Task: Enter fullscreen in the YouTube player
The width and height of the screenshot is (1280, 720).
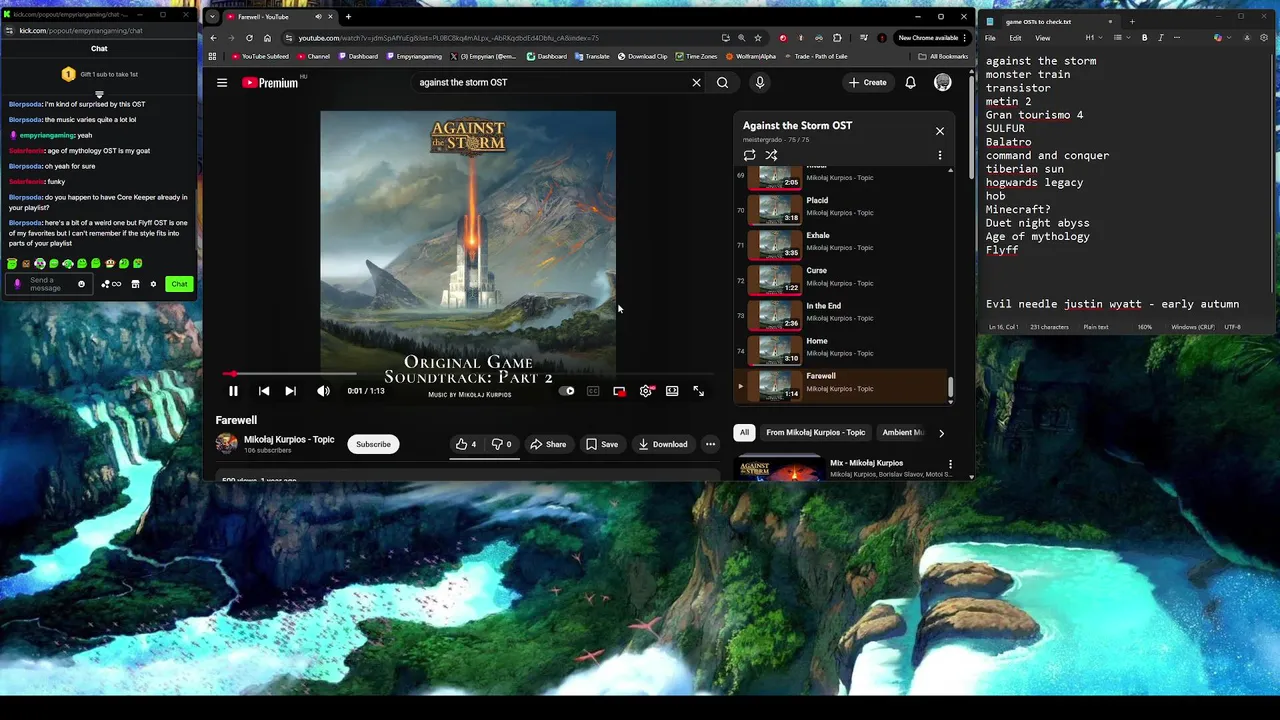Action: (698, 391)
